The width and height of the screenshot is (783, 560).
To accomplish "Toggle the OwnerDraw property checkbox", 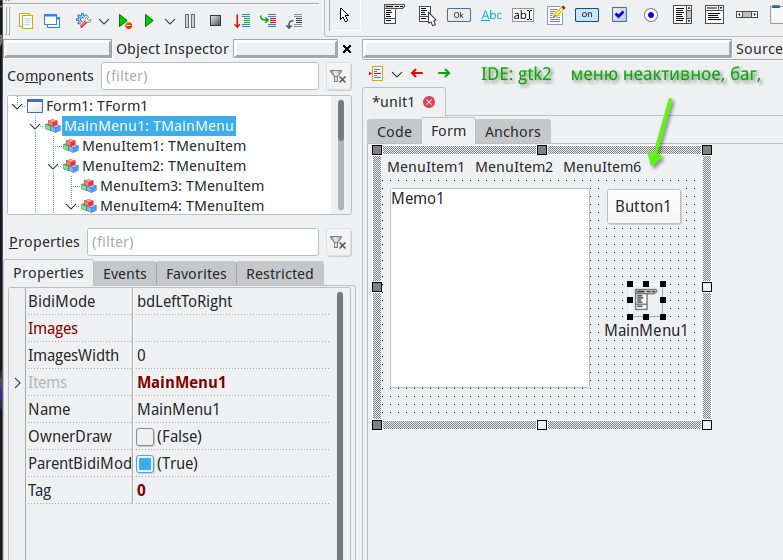I will 145,437.
